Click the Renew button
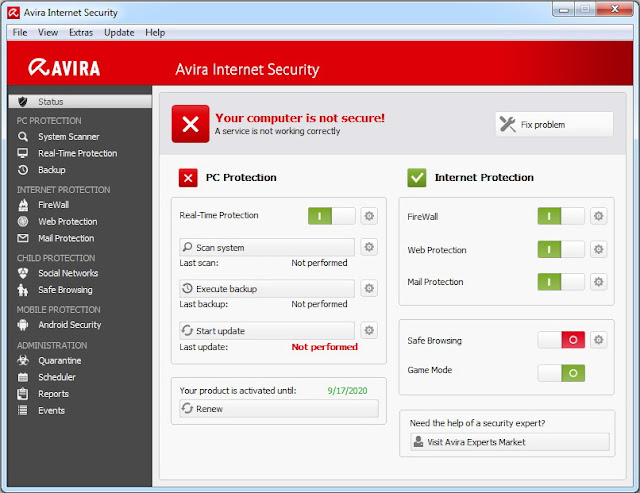This screenshot has height=493, width=640. [x=279, y=409]
